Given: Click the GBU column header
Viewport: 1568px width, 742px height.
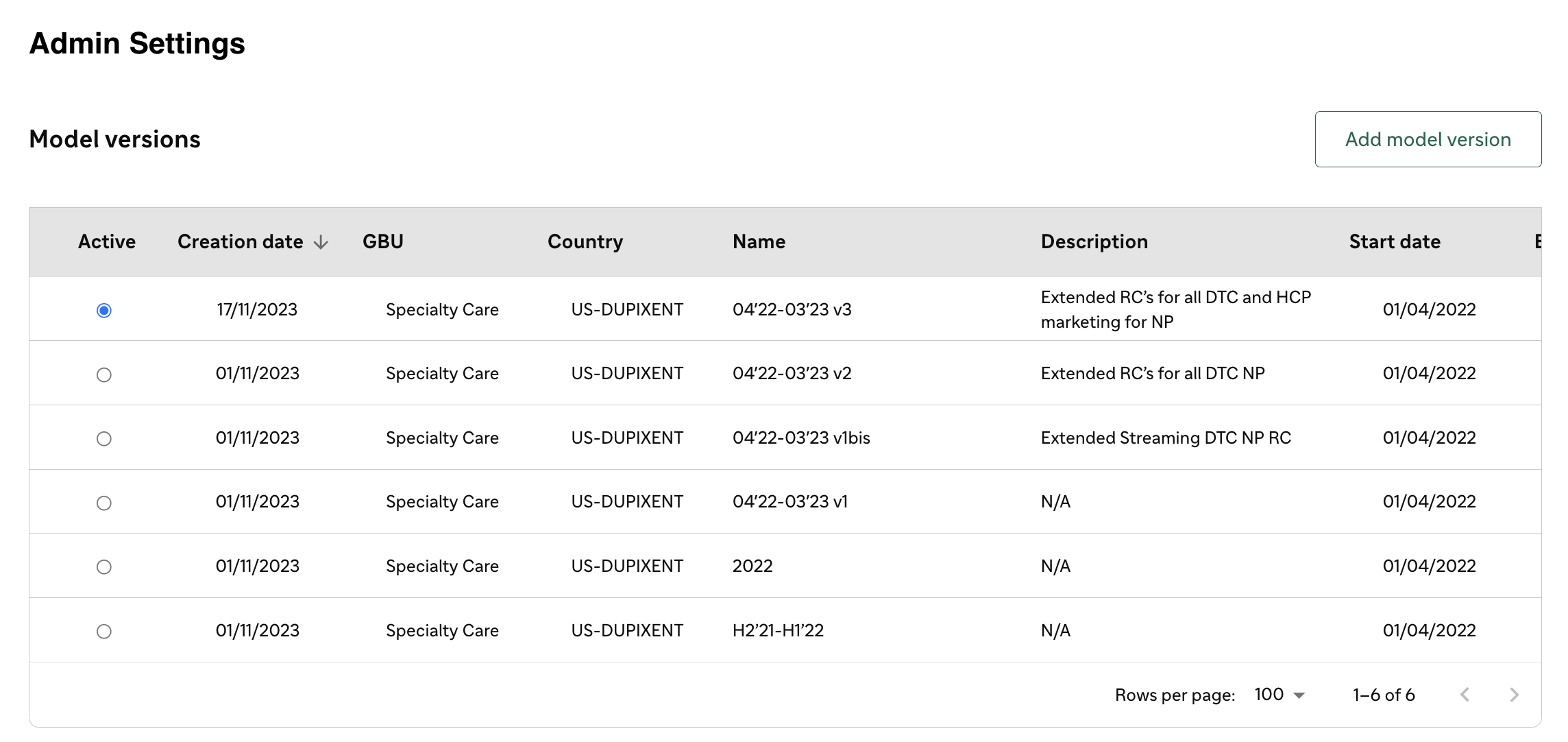Looking at the screenshot, I should point(383,241).
